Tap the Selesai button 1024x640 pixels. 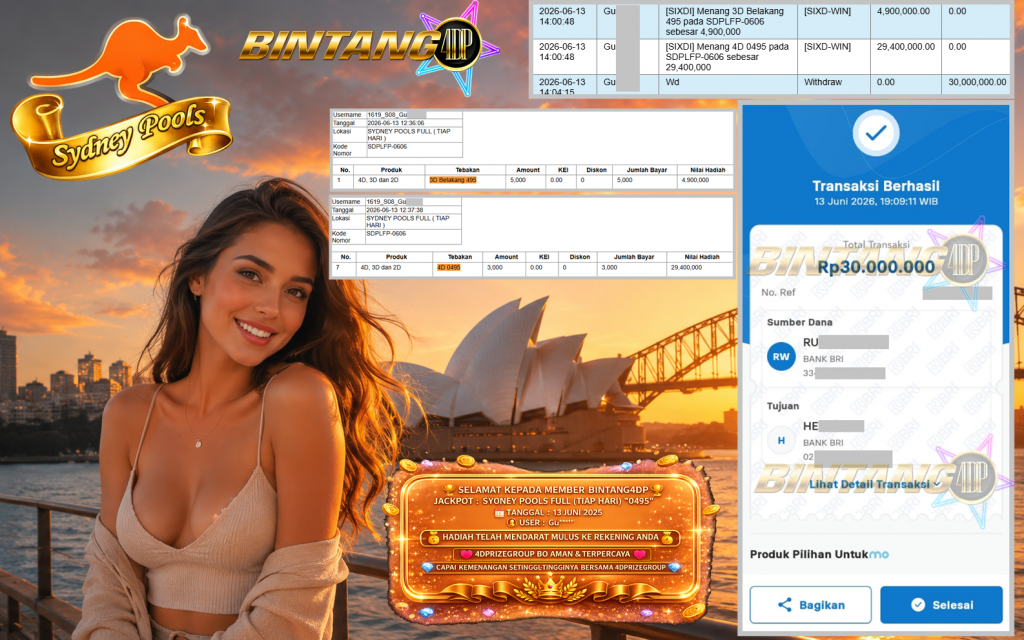tap(941, 605)
